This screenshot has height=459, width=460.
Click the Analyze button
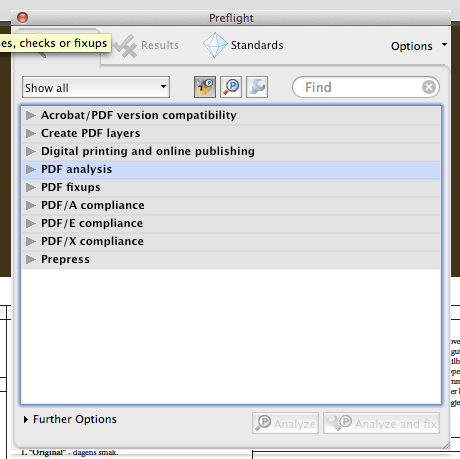(285, 423)
